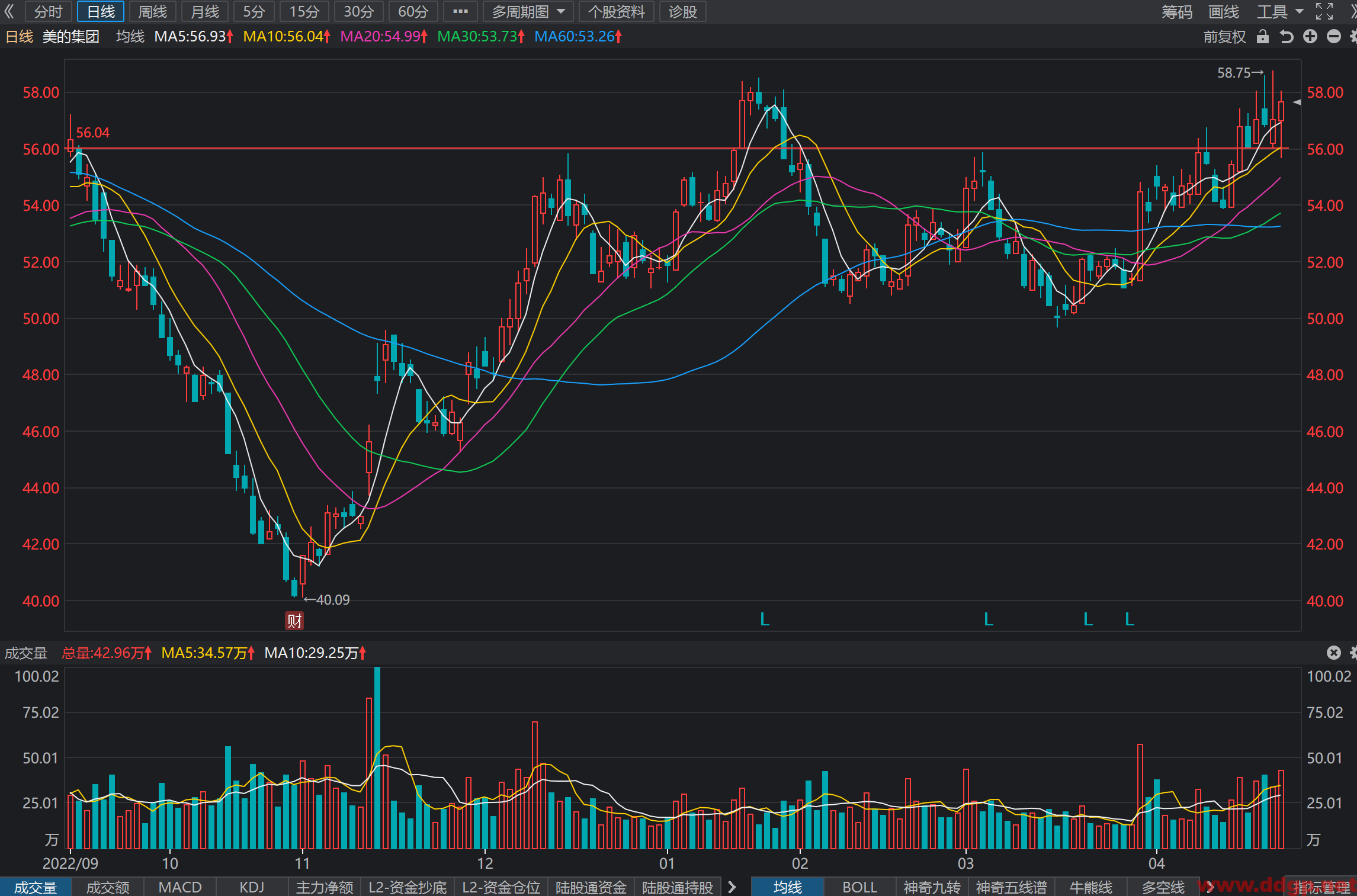
Task: Click MA5:56.93 moving average label
Action: (x=194, y=37)
